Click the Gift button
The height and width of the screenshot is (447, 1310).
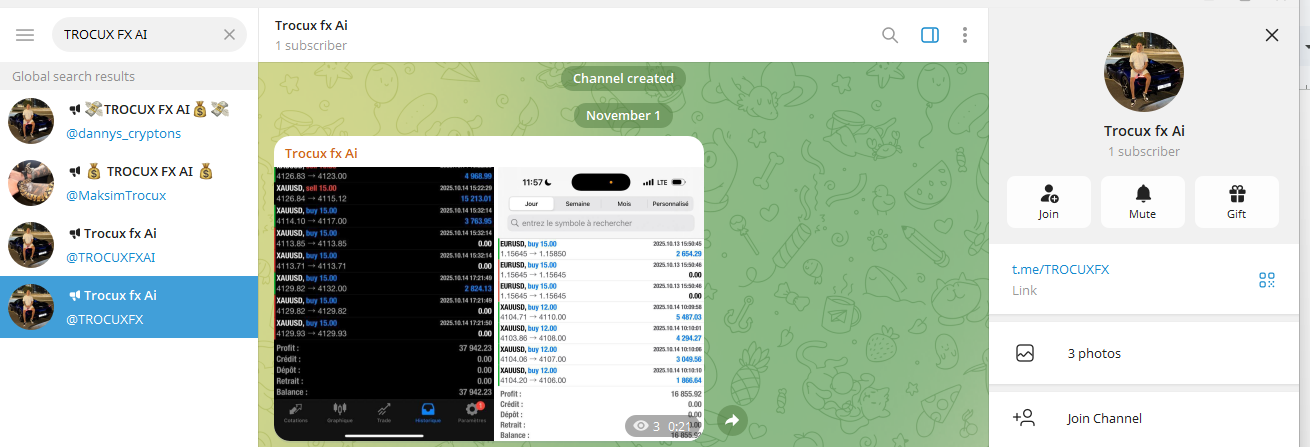pyautogui.click(x=1237, y=201)
